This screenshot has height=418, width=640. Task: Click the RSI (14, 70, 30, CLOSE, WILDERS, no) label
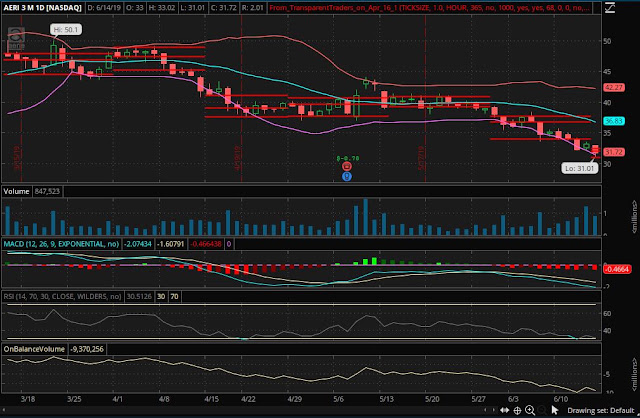pyautogui.click(x=62, y=296)
